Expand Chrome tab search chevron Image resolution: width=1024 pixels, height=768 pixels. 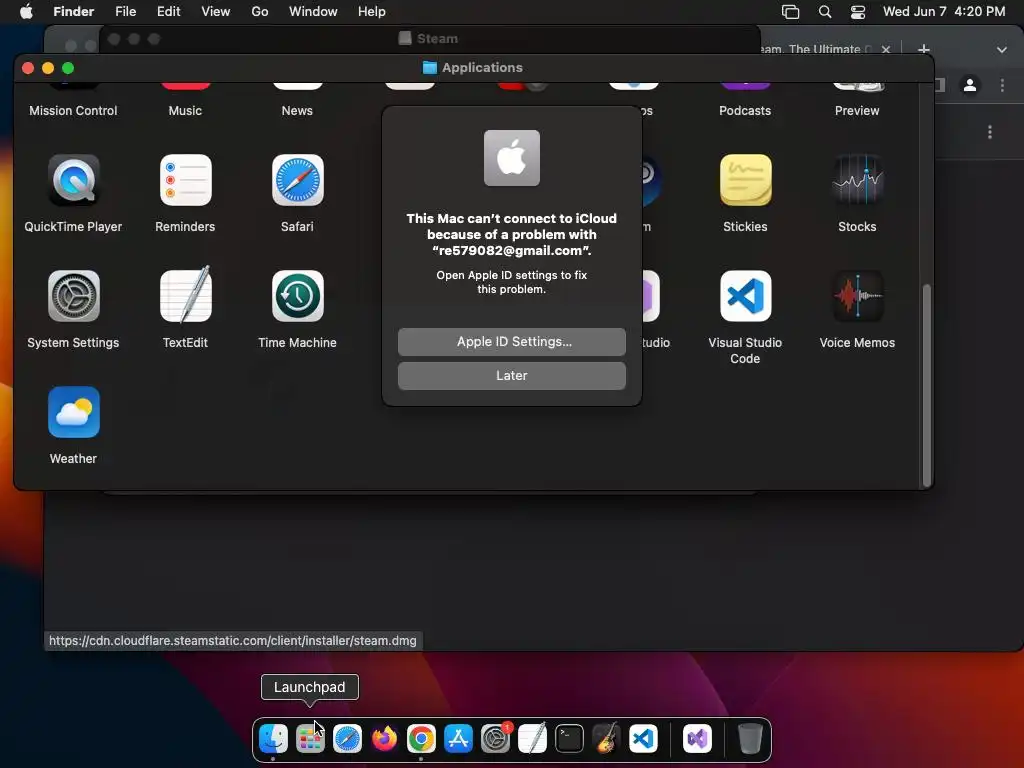click(x=1001, y=50)
